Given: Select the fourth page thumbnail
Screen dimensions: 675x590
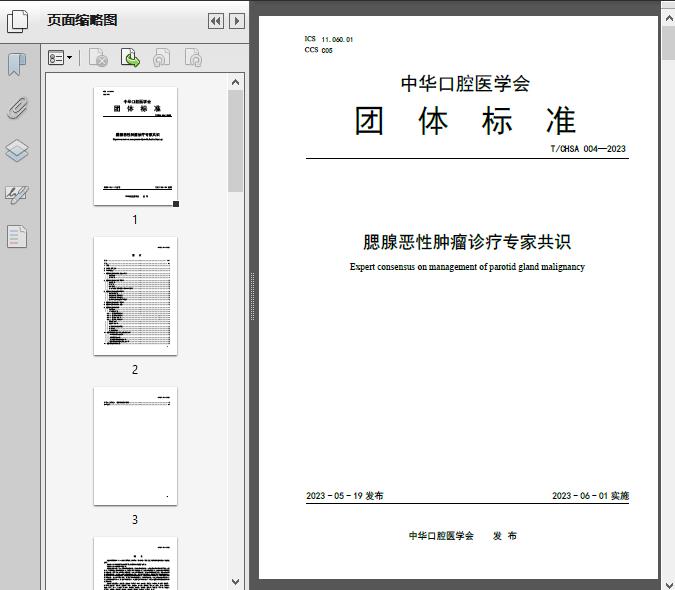Looking at the screenshot, I should pos(135,563).
